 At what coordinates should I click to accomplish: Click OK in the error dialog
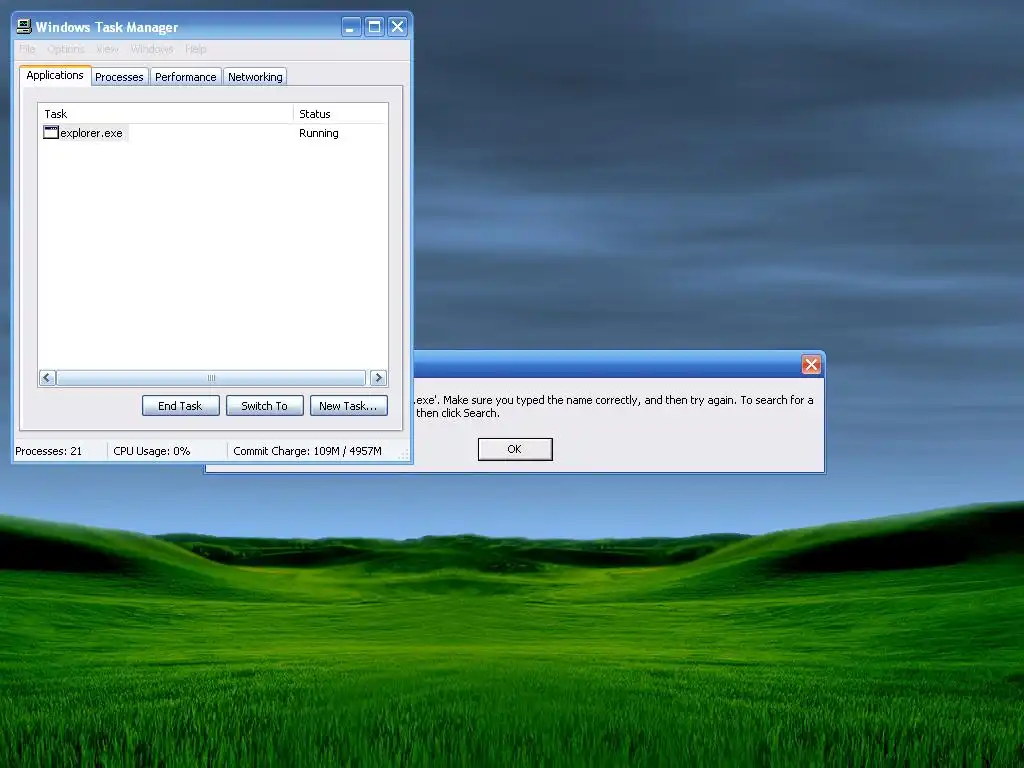[x=515, y=449]
